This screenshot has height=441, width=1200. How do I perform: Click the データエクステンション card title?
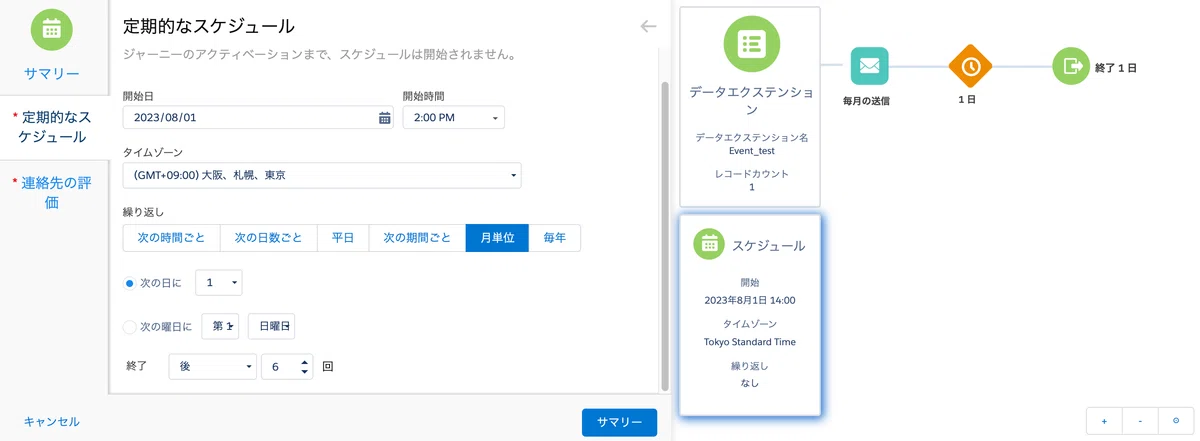click(750, 102)
